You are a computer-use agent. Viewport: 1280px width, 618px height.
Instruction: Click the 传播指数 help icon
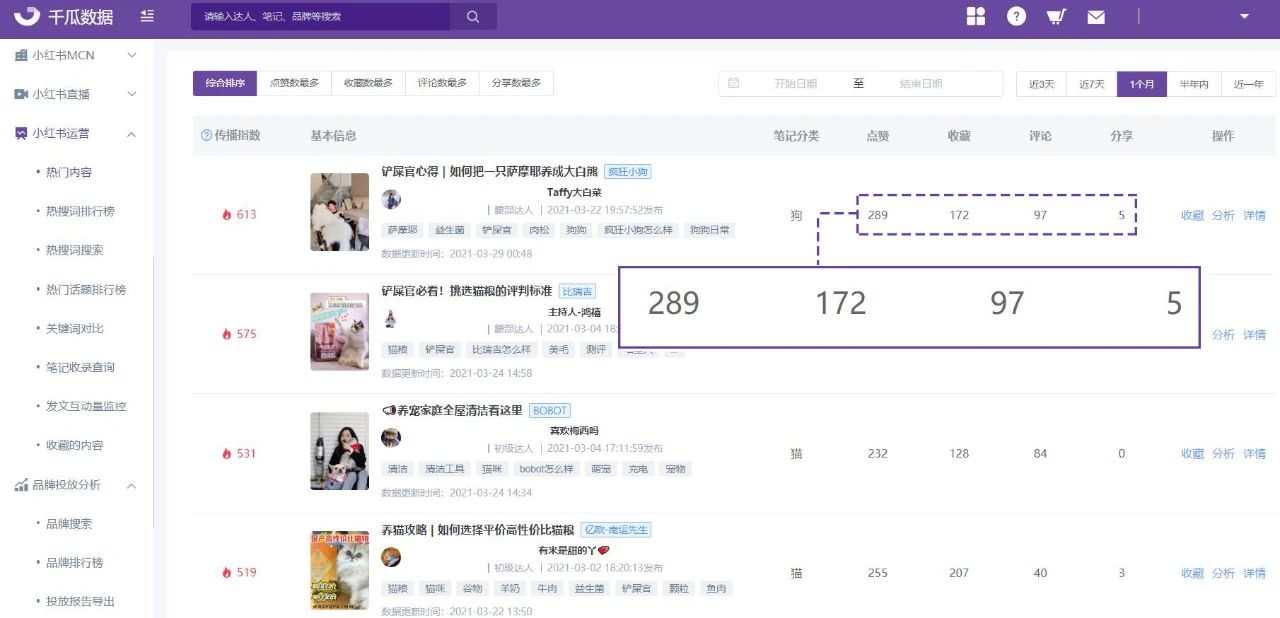207,135
